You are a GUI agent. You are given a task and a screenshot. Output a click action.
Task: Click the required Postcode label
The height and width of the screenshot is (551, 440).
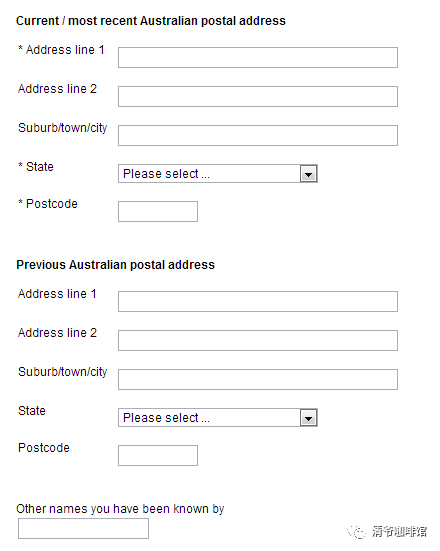tap(48, 203)
